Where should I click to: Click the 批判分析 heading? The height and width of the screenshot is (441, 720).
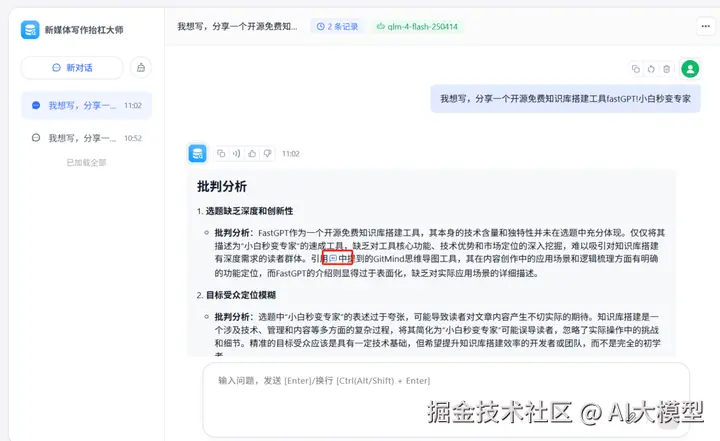click(x=222, y=186)
